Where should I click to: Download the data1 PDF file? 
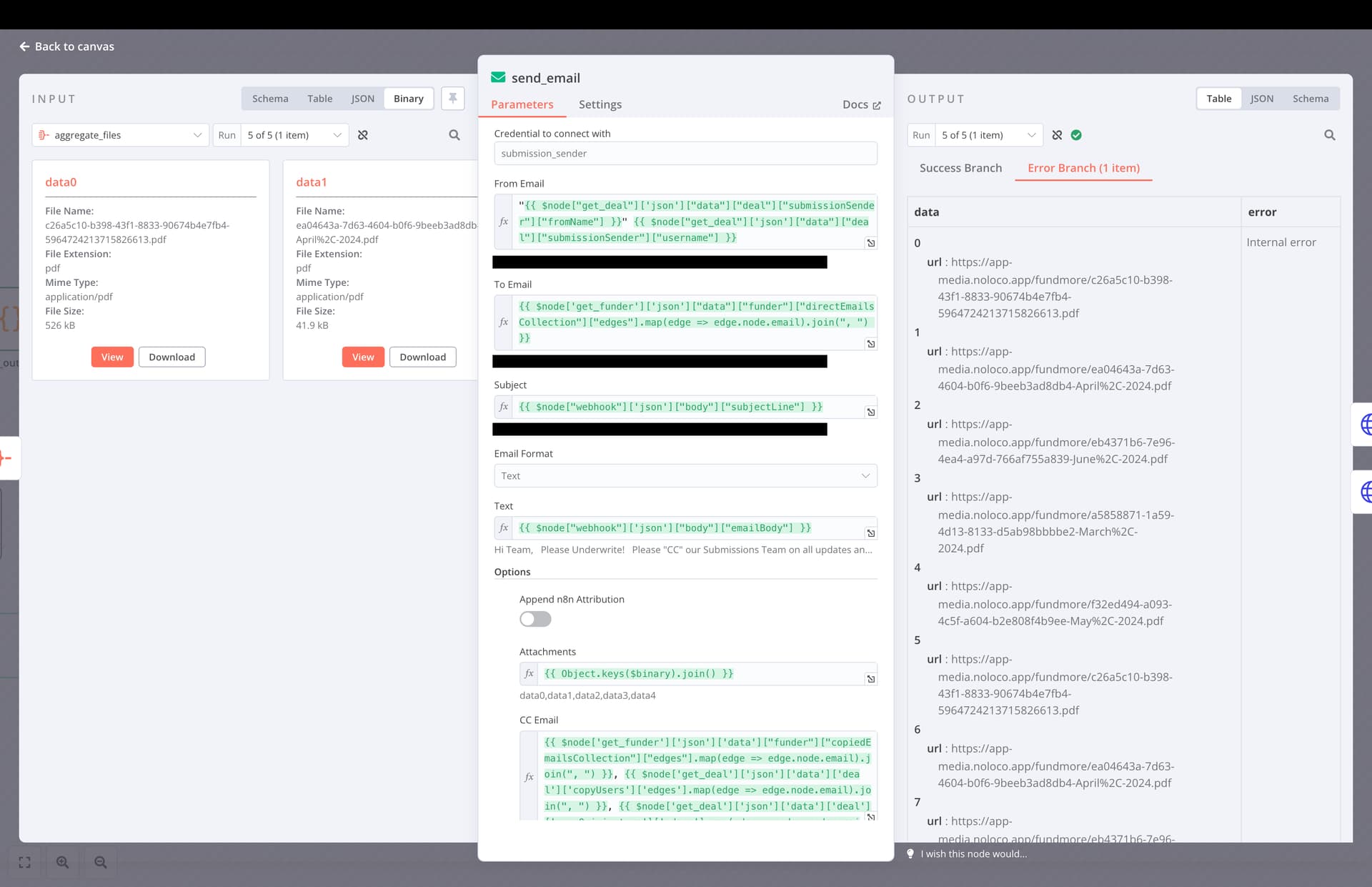423,357
